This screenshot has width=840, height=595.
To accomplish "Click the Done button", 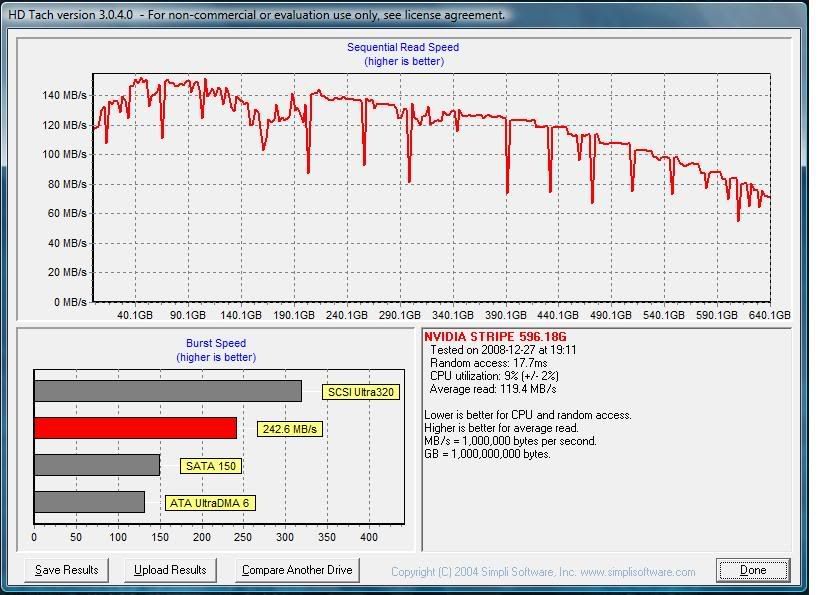I will point(753,569).
